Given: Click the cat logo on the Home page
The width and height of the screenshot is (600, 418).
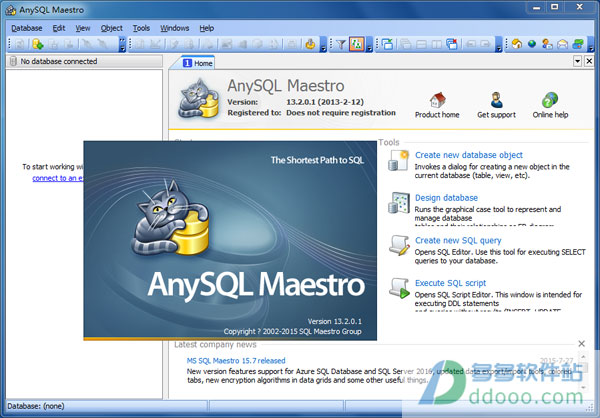Looking at the screenshot, I should point(199,98).
